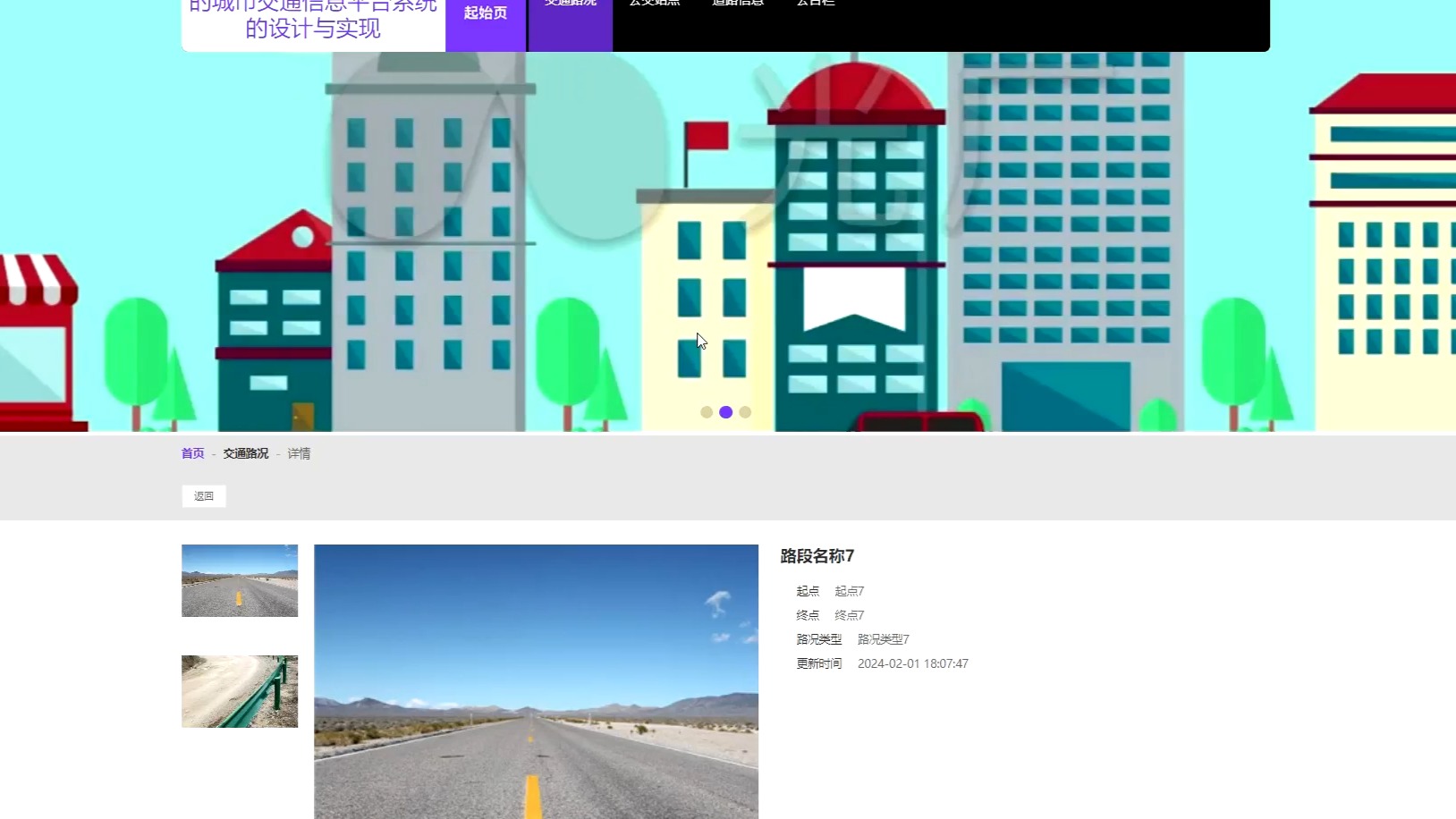The width and height of the screenshot is (1456, 819).
Task: Click the 的设计与实现 site title
Action: pyautogui.click(x=313, y=29)
